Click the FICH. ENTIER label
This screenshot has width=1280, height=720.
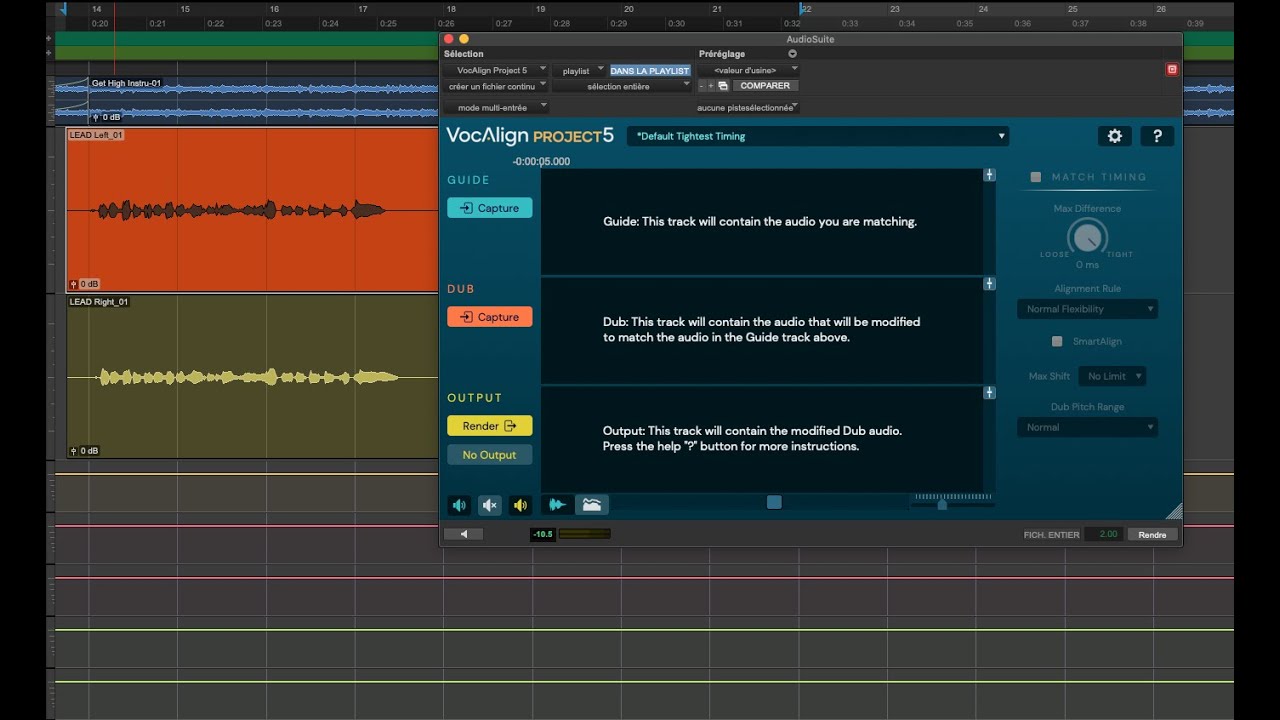pos(1052,535)
